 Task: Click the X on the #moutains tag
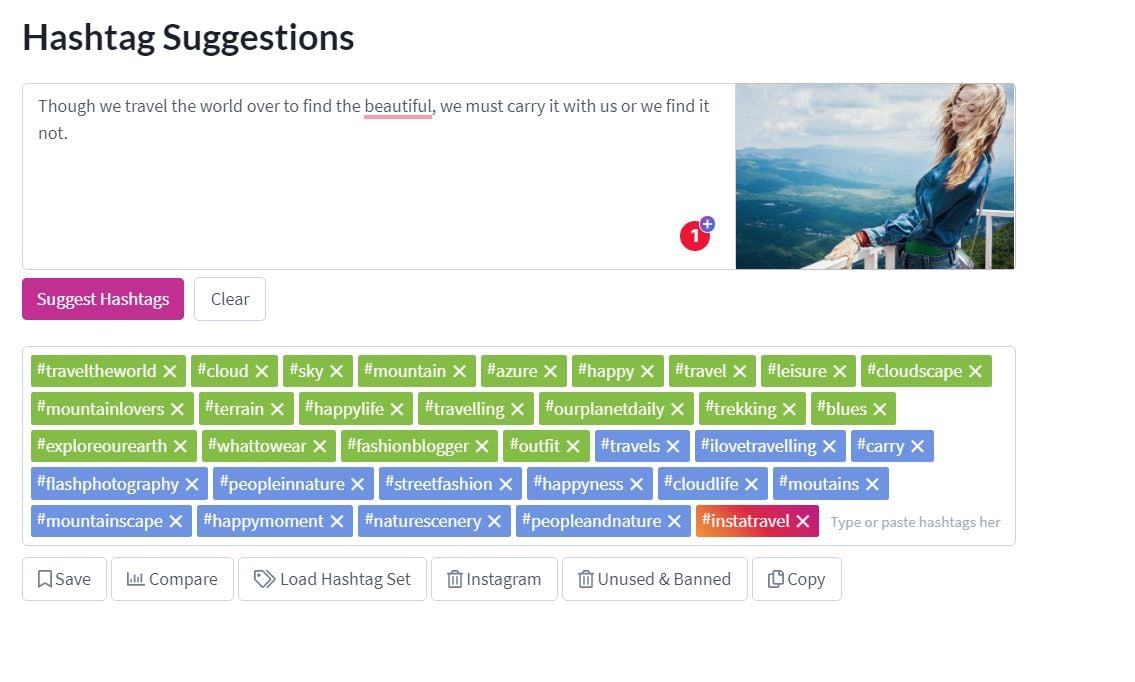coord(872,484)
